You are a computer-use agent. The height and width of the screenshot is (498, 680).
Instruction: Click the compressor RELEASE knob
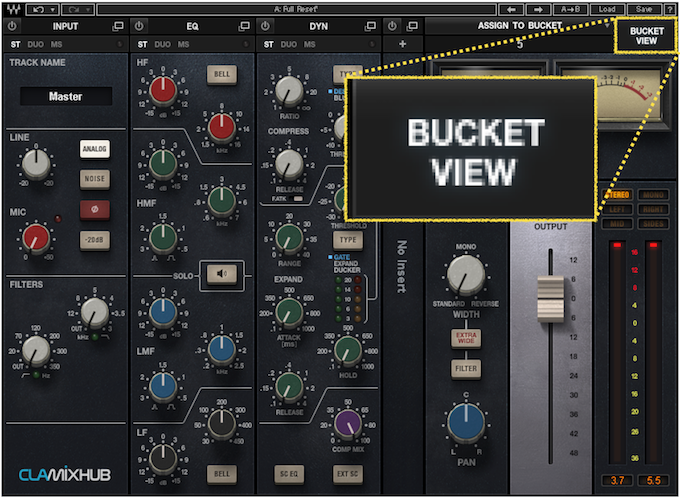point(289,164)
